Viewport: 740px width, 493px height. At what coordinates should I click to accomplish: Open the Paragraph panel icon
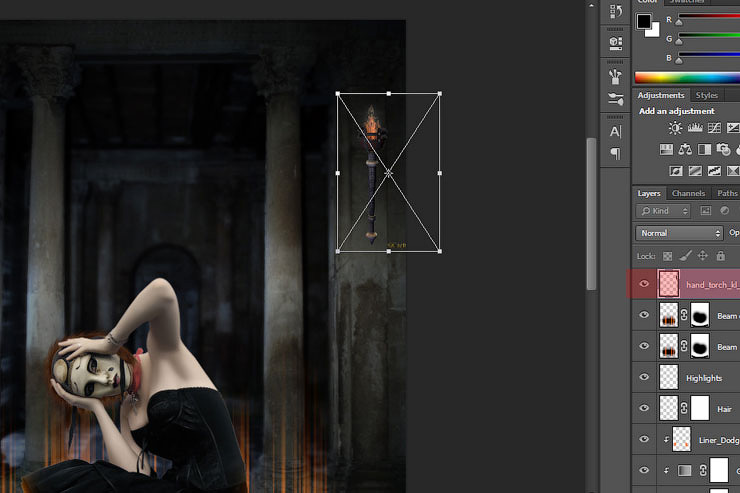coord(615,154)
